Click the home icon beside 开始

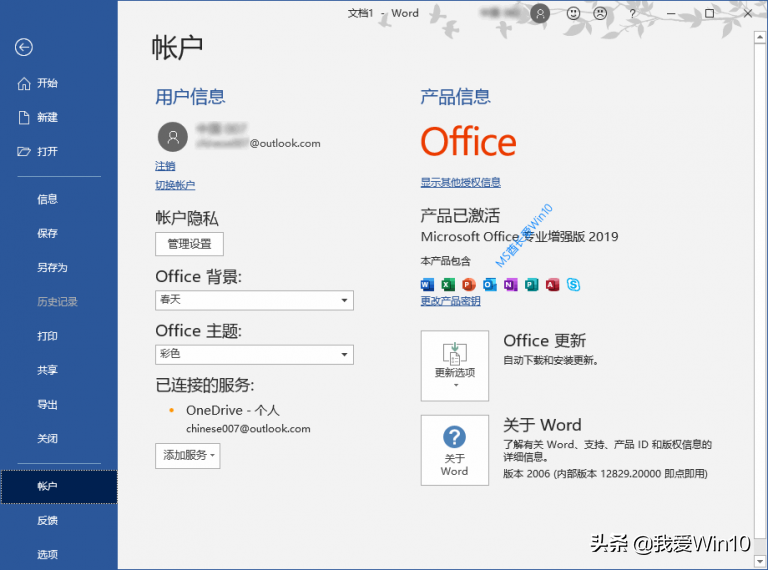click(24, 84)
